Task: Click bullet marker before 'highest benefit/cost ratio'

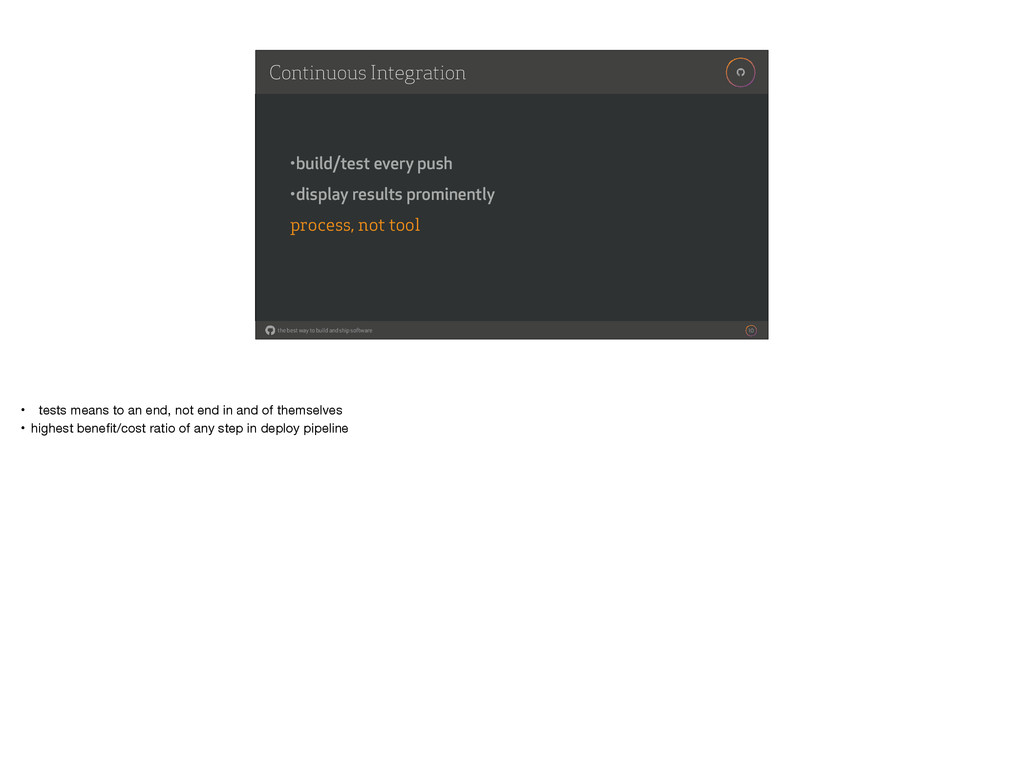Action: 23,428
